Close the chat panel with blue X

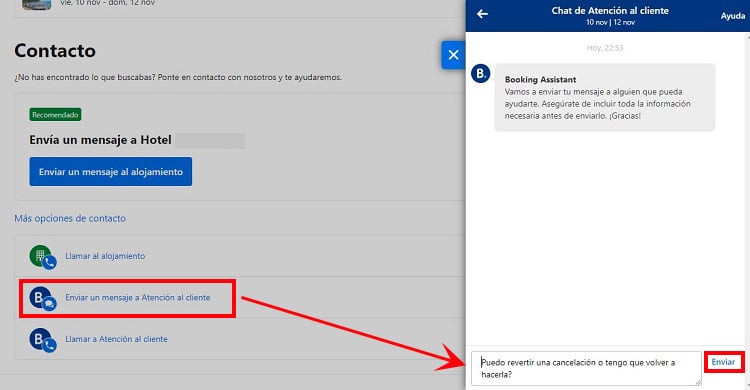(453, 55)
